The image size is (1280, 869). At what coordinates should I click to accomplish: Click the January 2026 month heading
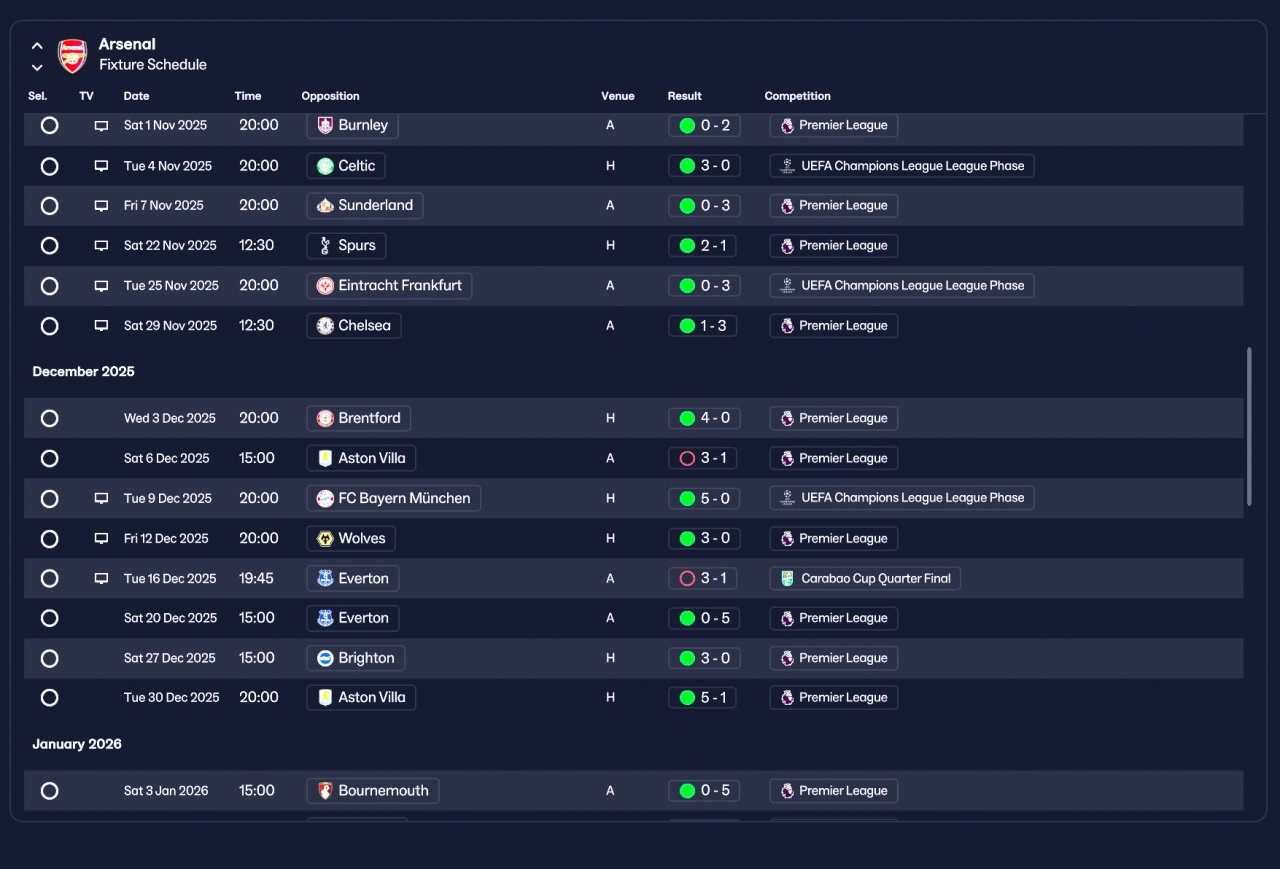pyautogui.click(x=77, y=745)
